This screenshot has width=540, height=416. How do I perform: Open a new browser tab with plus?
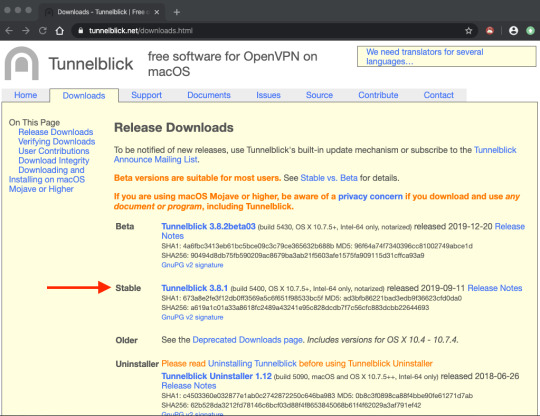coord(177,12)
